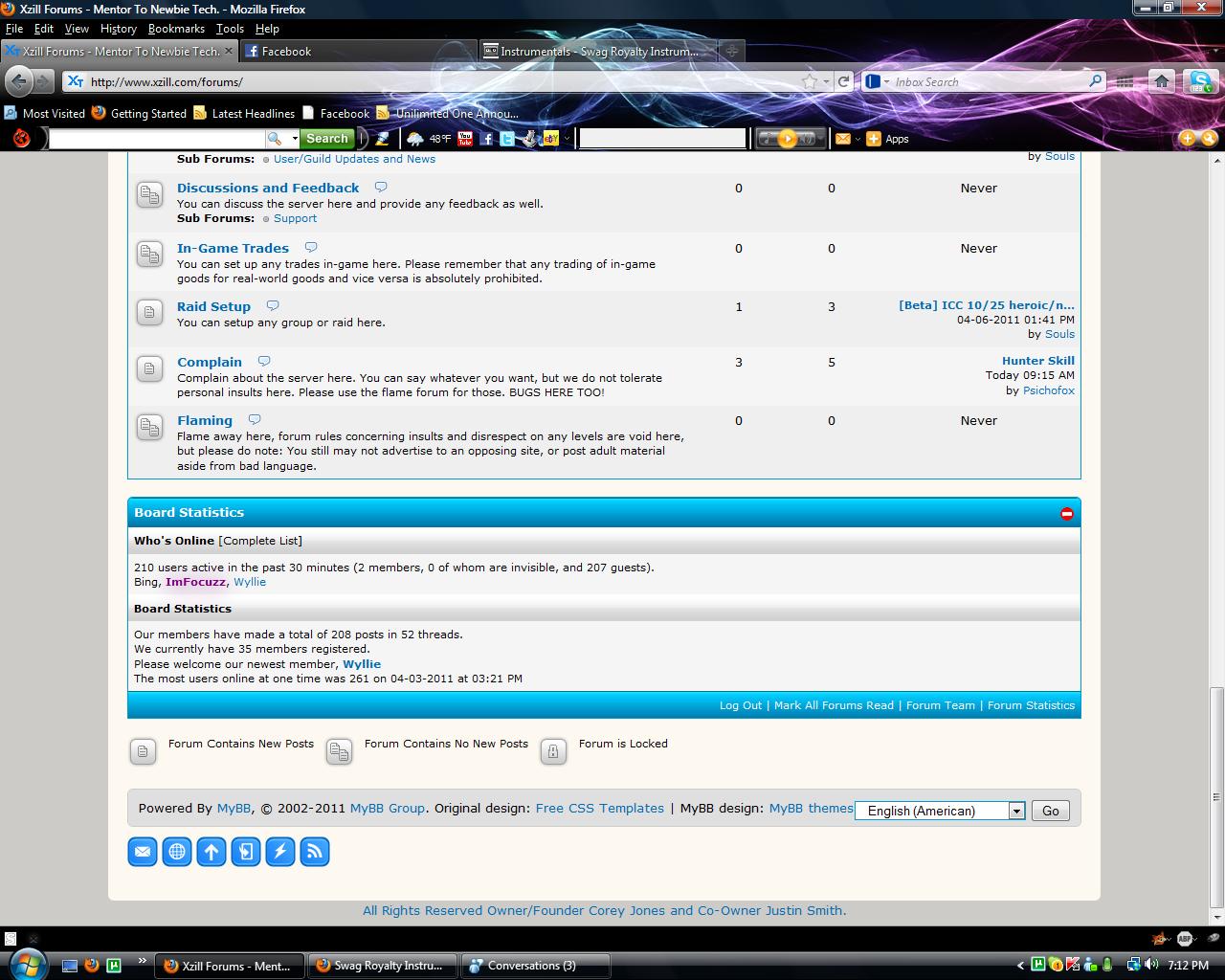Open the Bookmarks menu
The height and width of the screenshot is (980, 1225).
[176, 29]
